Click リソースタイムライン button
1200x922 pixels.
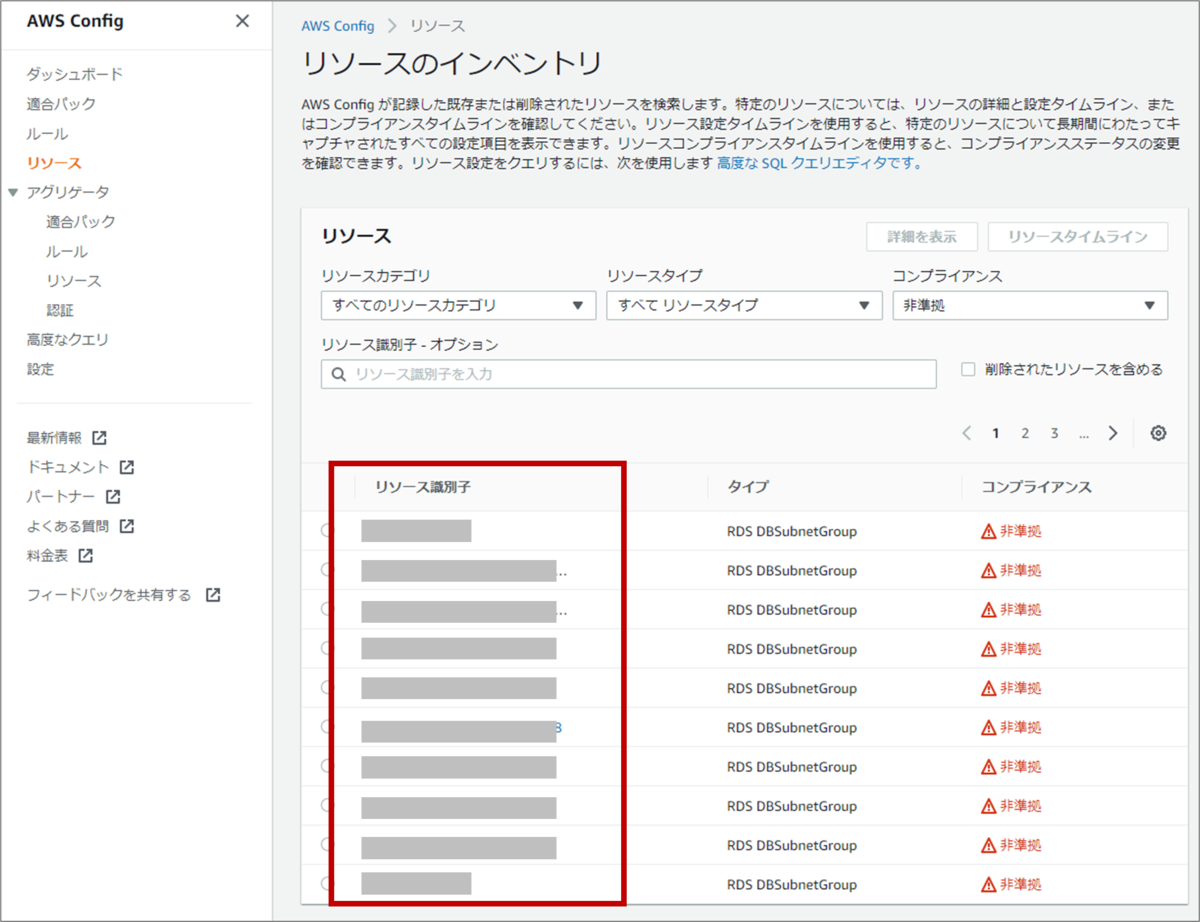[1078, 237]
